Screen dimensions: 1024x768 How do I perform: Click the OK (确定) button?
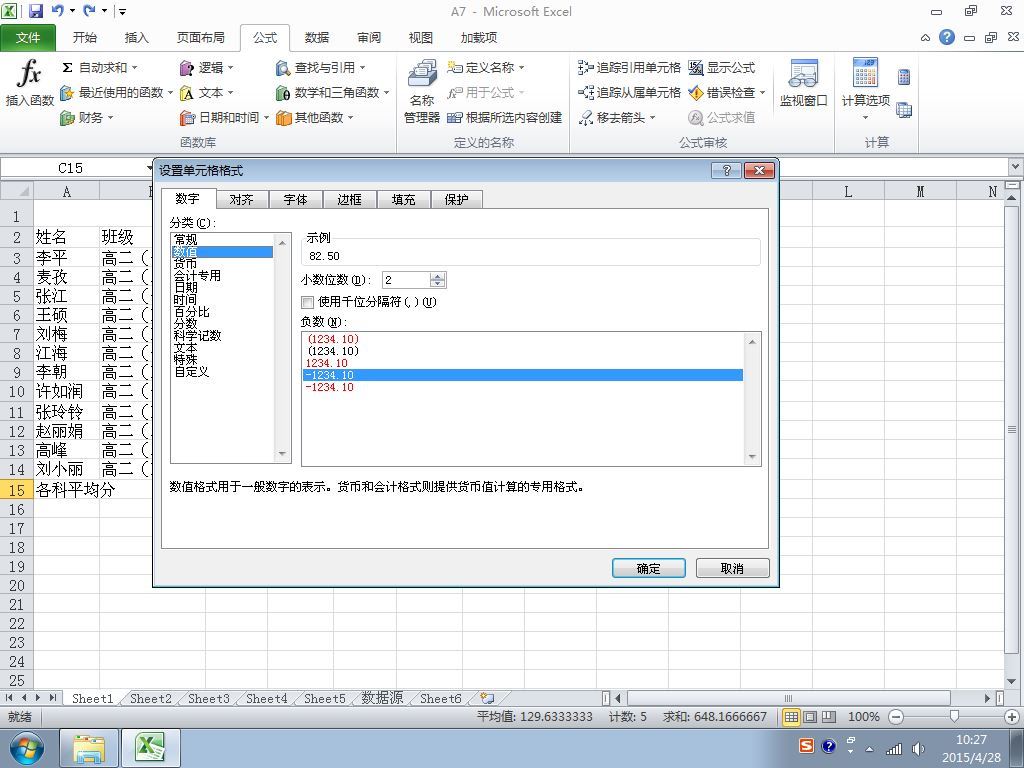648,568
